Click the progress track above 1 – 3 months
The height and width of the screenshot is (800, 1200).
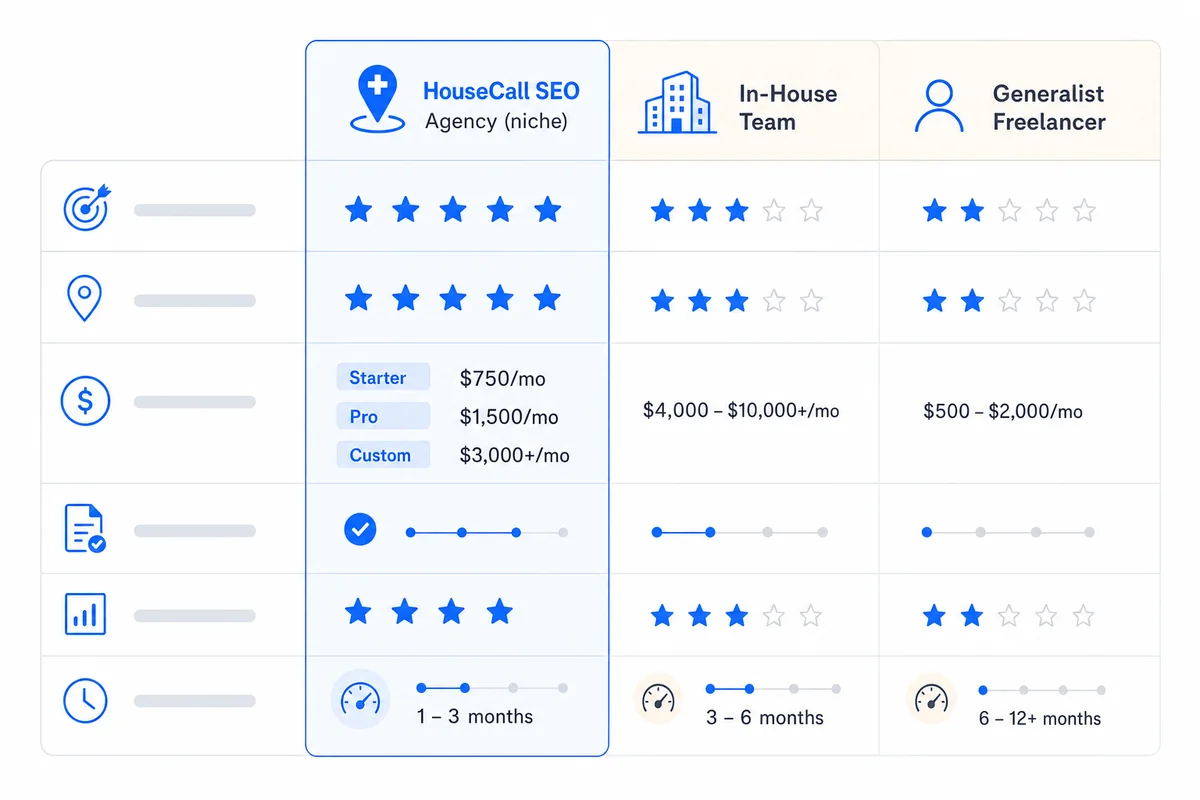click(x=492, y=688)
